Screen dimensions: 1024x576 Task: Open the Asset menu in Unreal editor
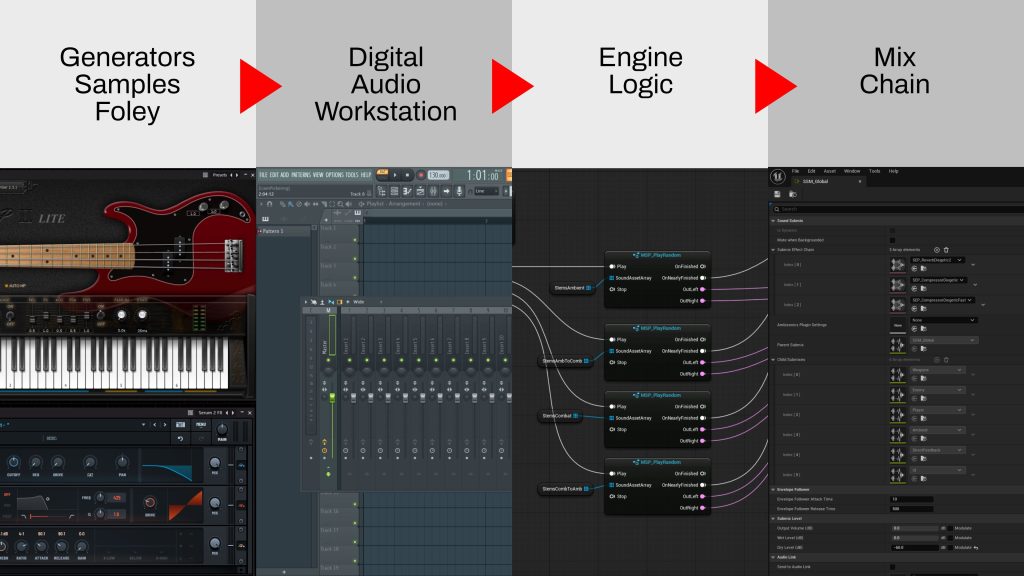pyautogui.click(x=829, y=171)
